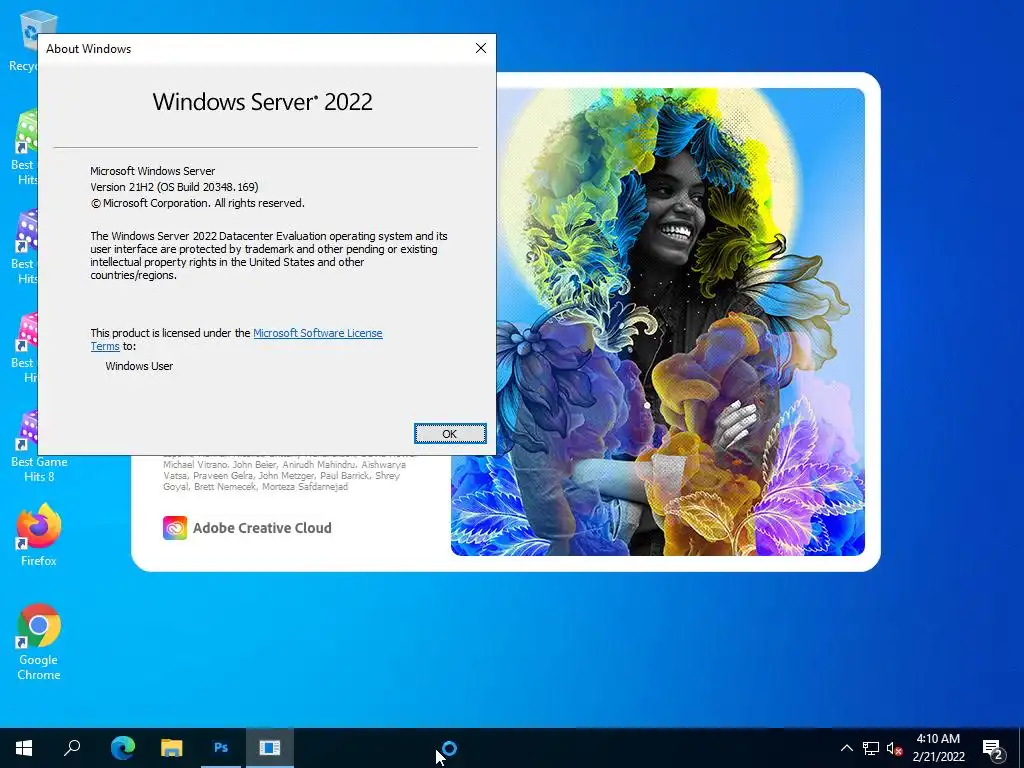Show hidden system tray icons

[x=846, y=748]
